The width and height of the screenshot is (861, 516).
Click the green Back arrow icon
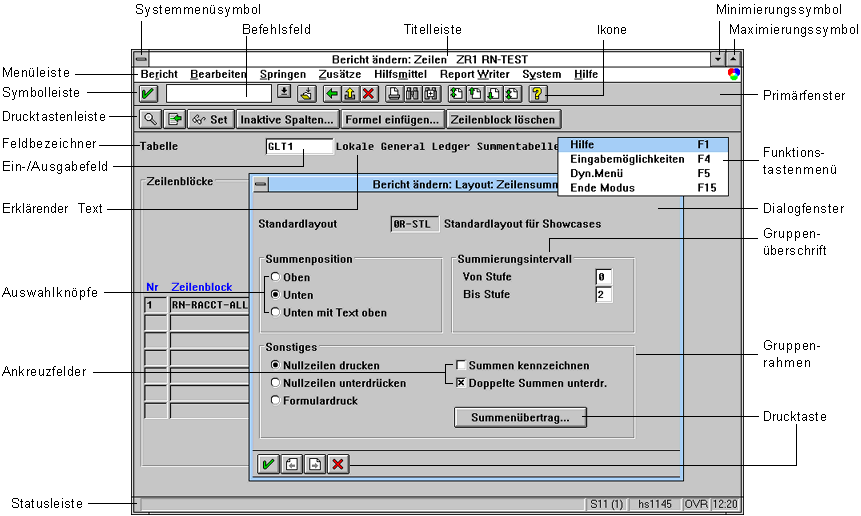point(332,94)
